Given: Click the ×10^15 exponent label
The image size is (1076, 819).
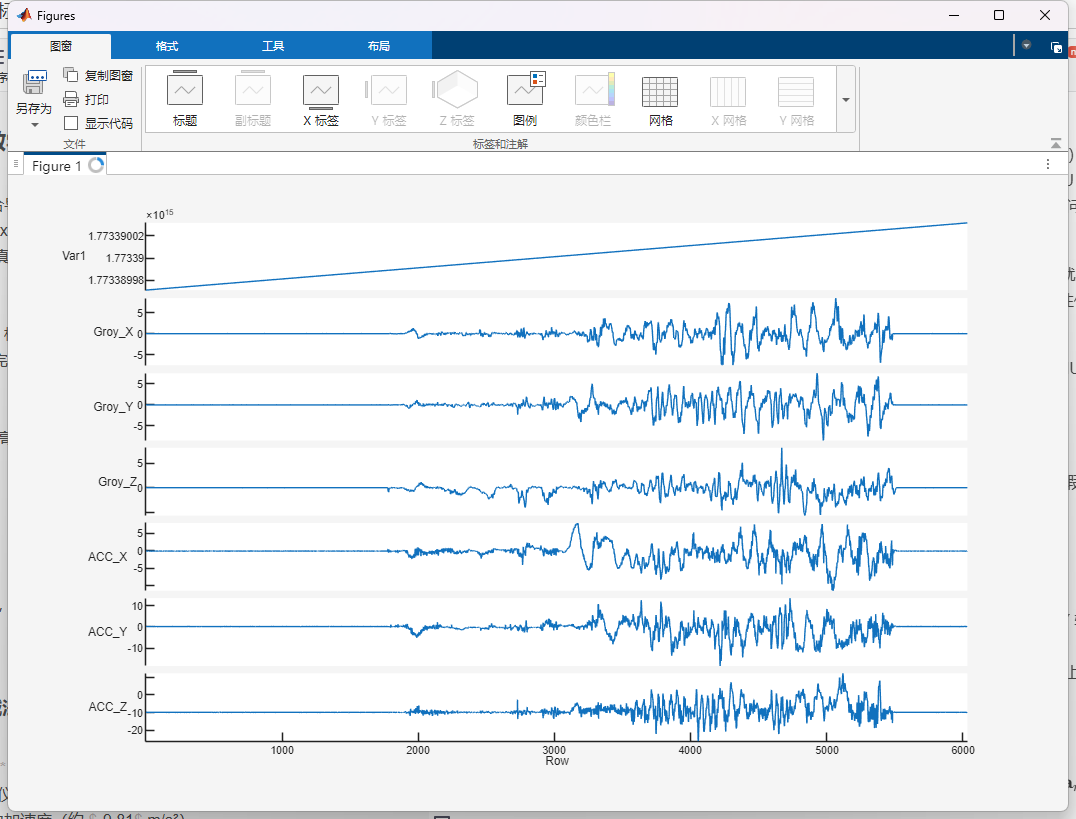Looking at the screenshot, I should click(160, 214).
